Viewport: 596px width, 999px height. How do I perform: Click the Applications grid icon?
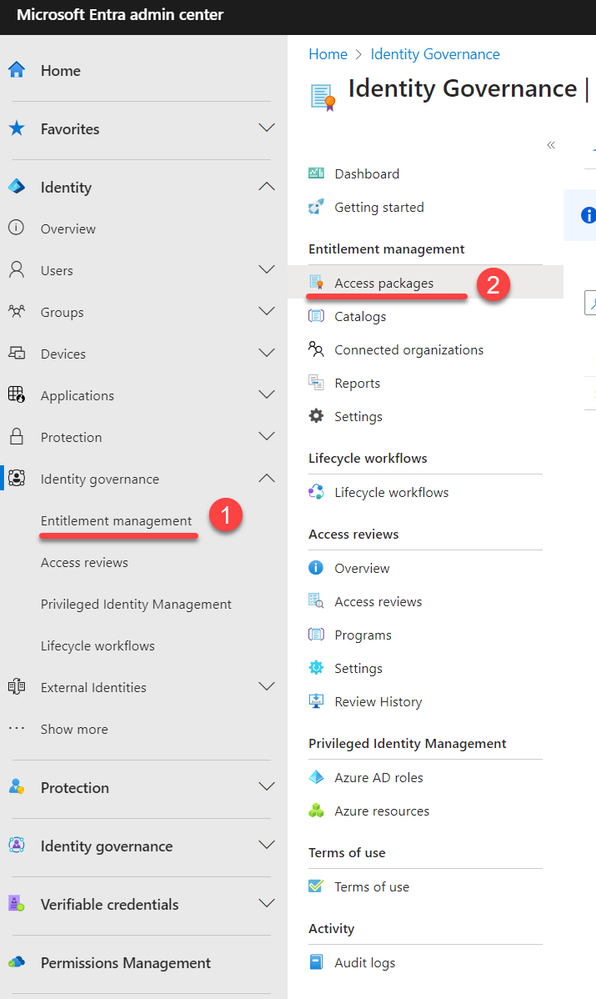click(17, 395)
